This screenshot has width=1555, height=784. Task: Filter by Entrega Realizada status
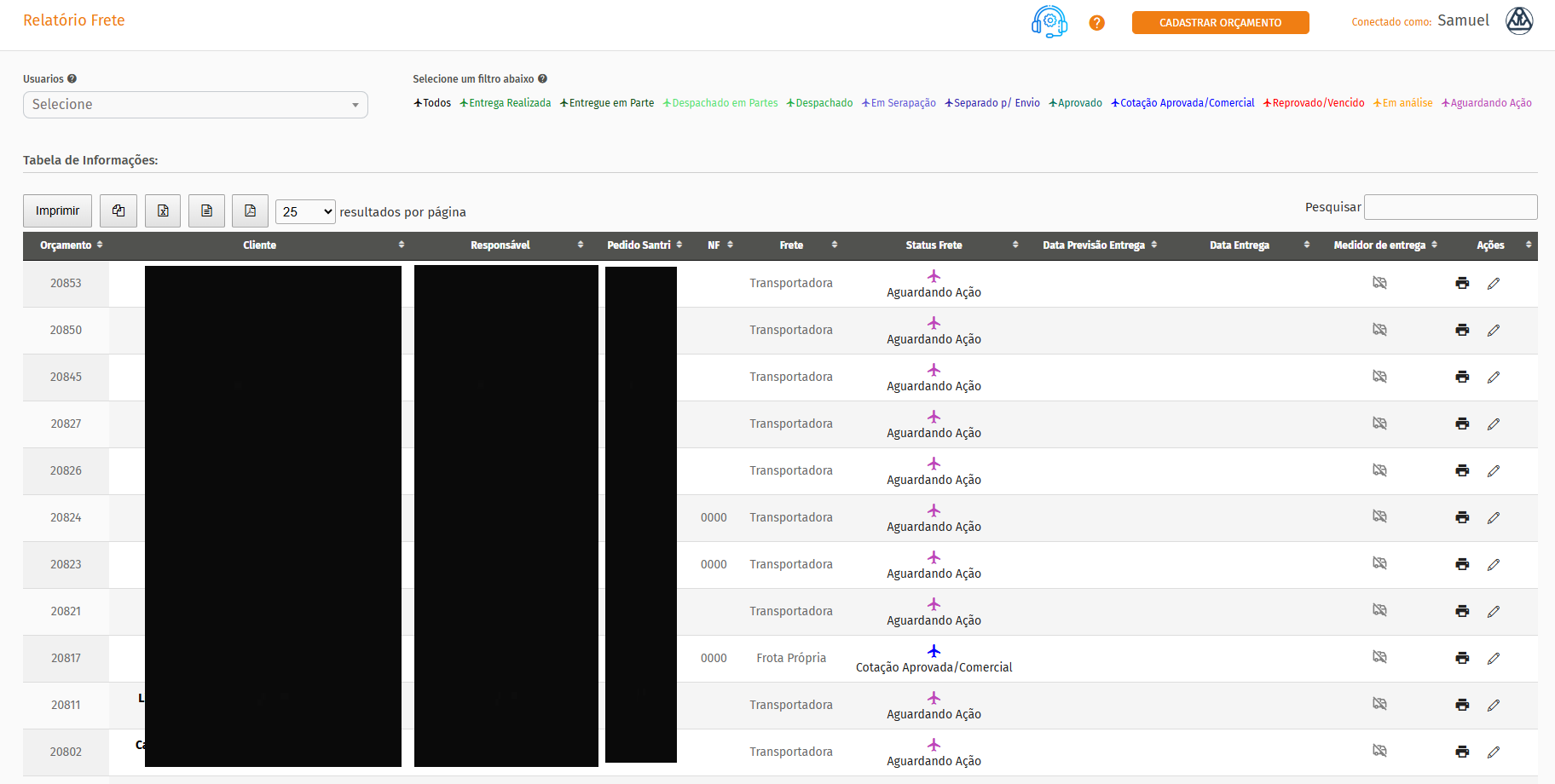pos(506,103)
